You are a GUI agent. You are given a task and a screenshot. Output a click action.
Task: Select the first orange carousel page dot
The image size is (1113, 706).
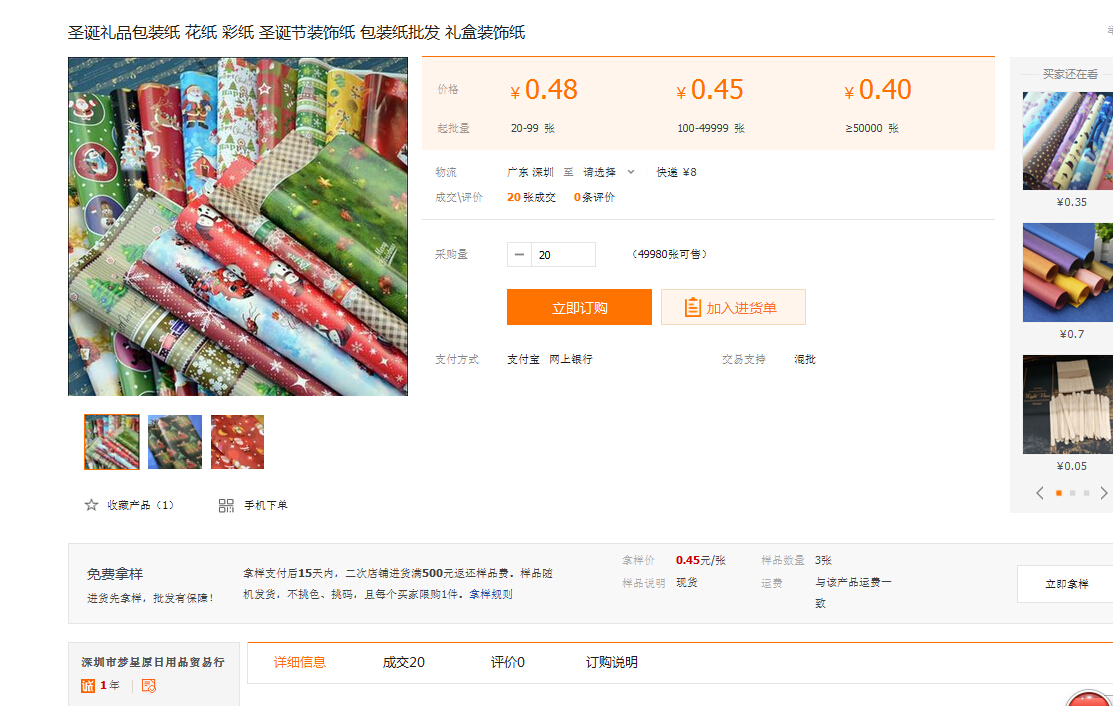(x=1059, y=493)
